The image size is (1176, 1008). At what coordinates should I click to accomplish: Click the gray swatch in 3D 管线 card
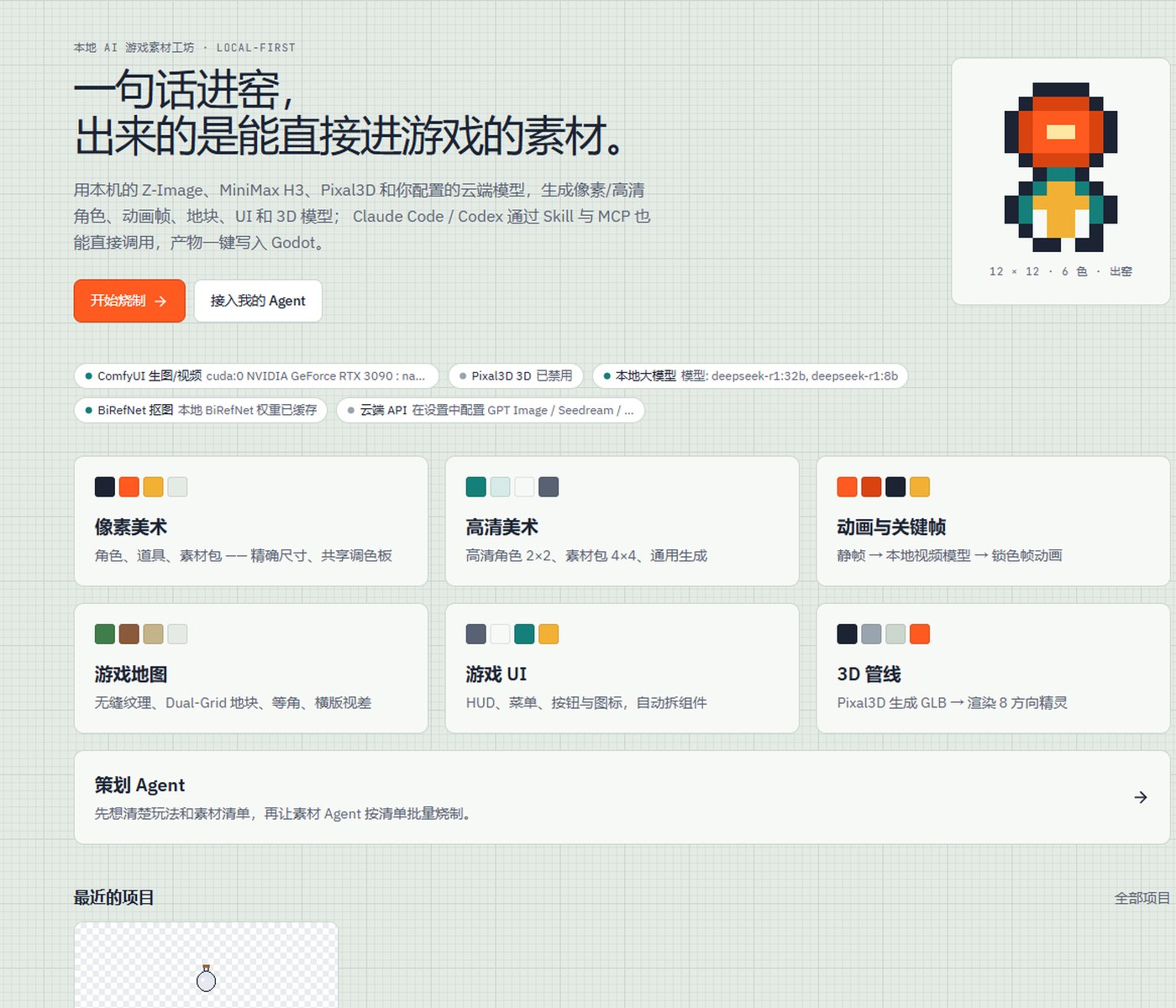871,634
